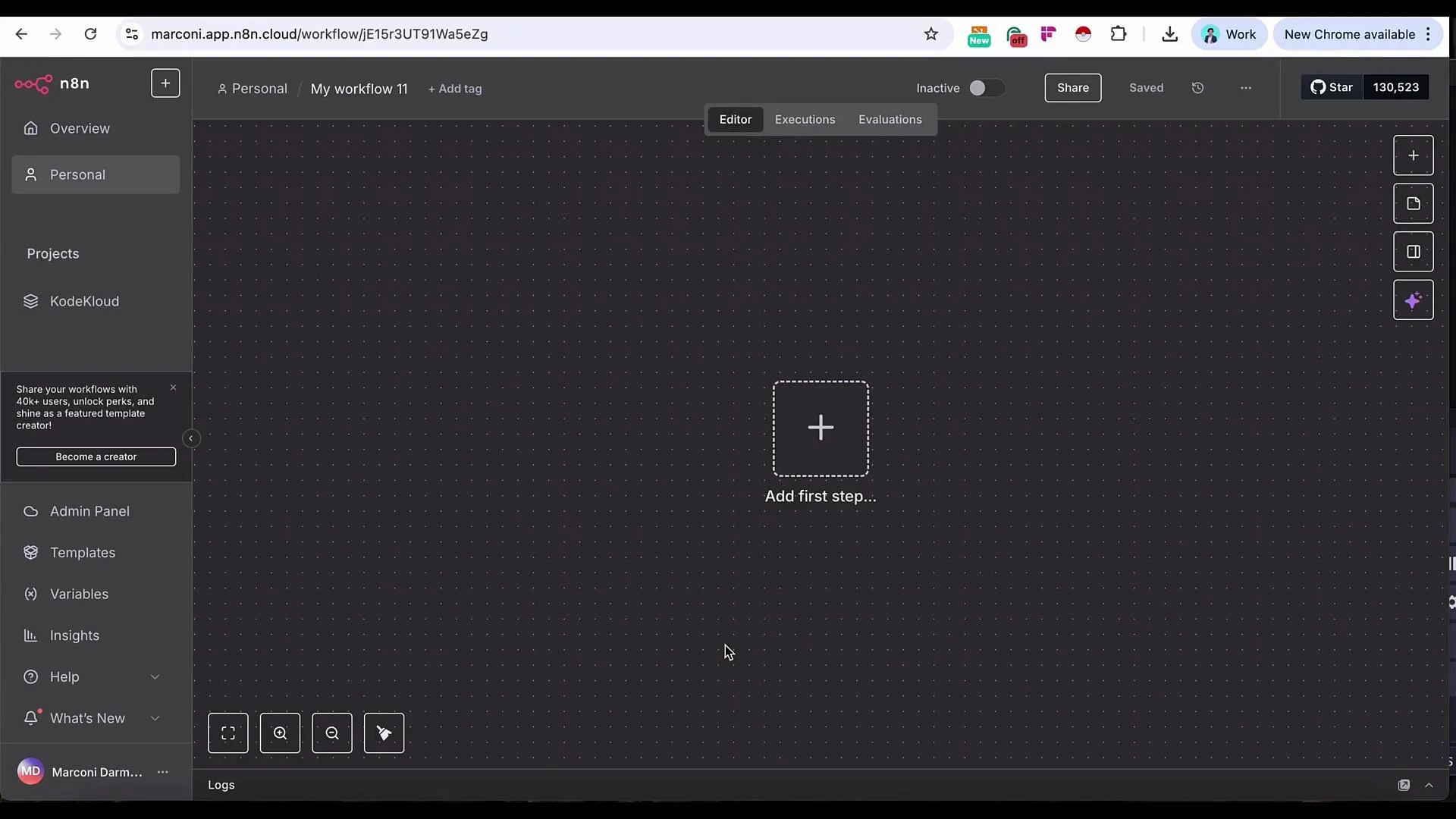Click the GitHub Star button
Viewport: 1456px width, 819px height.
click(x=1332, y=87)
